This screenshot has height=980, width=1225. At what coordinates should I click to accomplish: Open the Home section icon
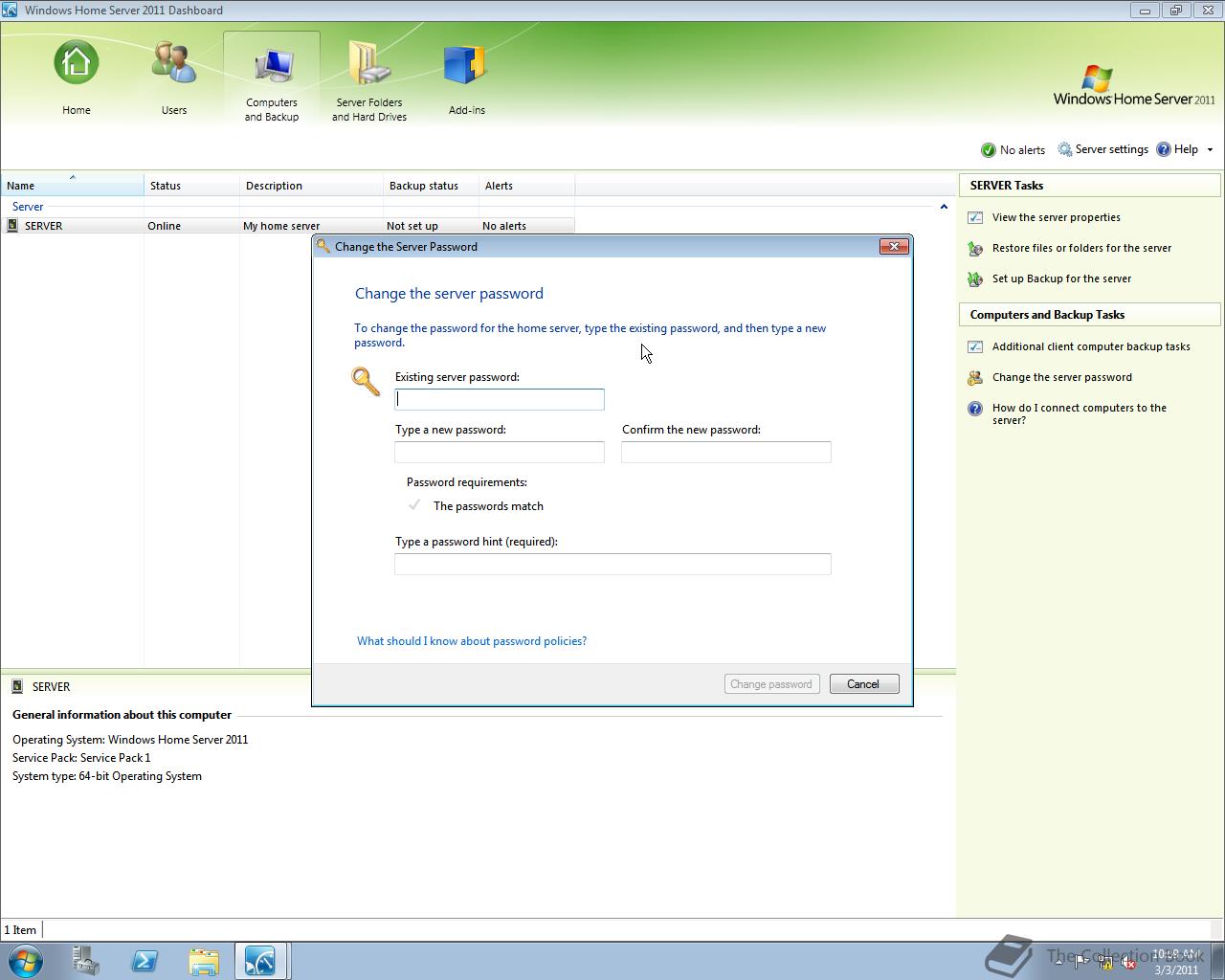tap(77, 64)
